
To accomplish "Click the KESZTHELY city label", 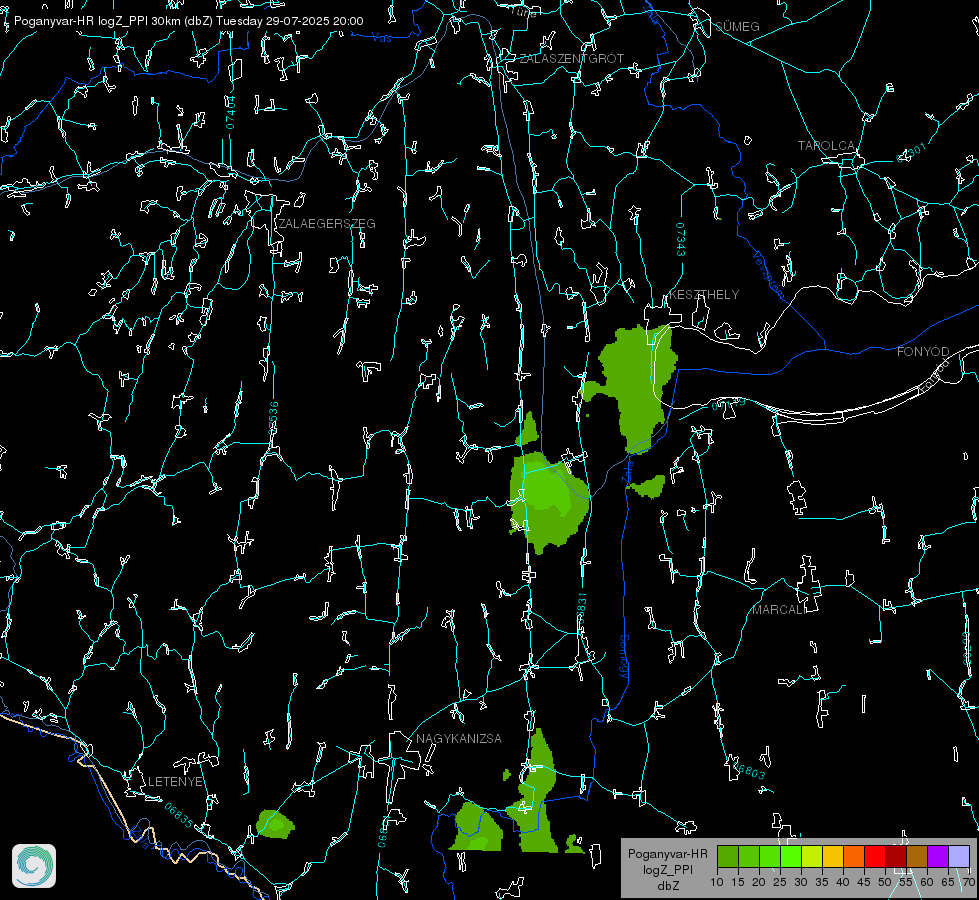I will click(x=704, y=295).
